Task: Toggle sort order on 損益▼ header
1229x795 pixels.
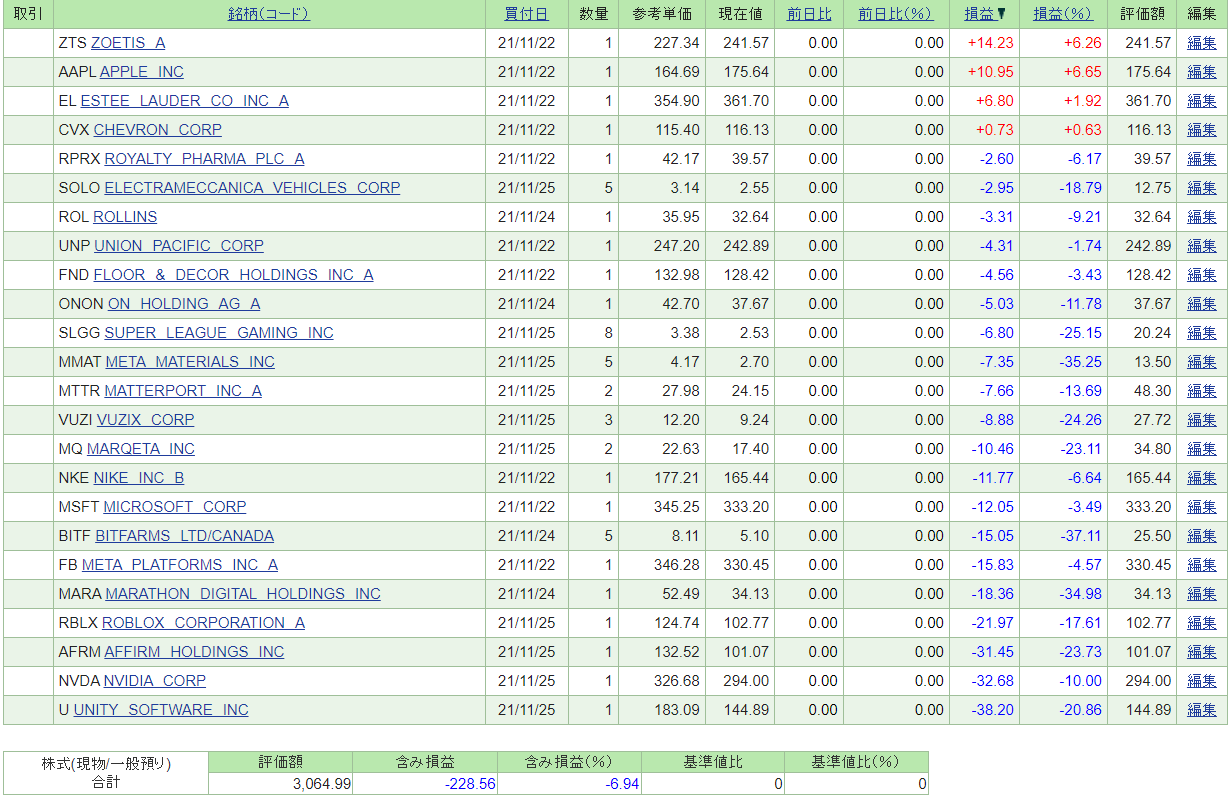Action: tap(986, 14)
